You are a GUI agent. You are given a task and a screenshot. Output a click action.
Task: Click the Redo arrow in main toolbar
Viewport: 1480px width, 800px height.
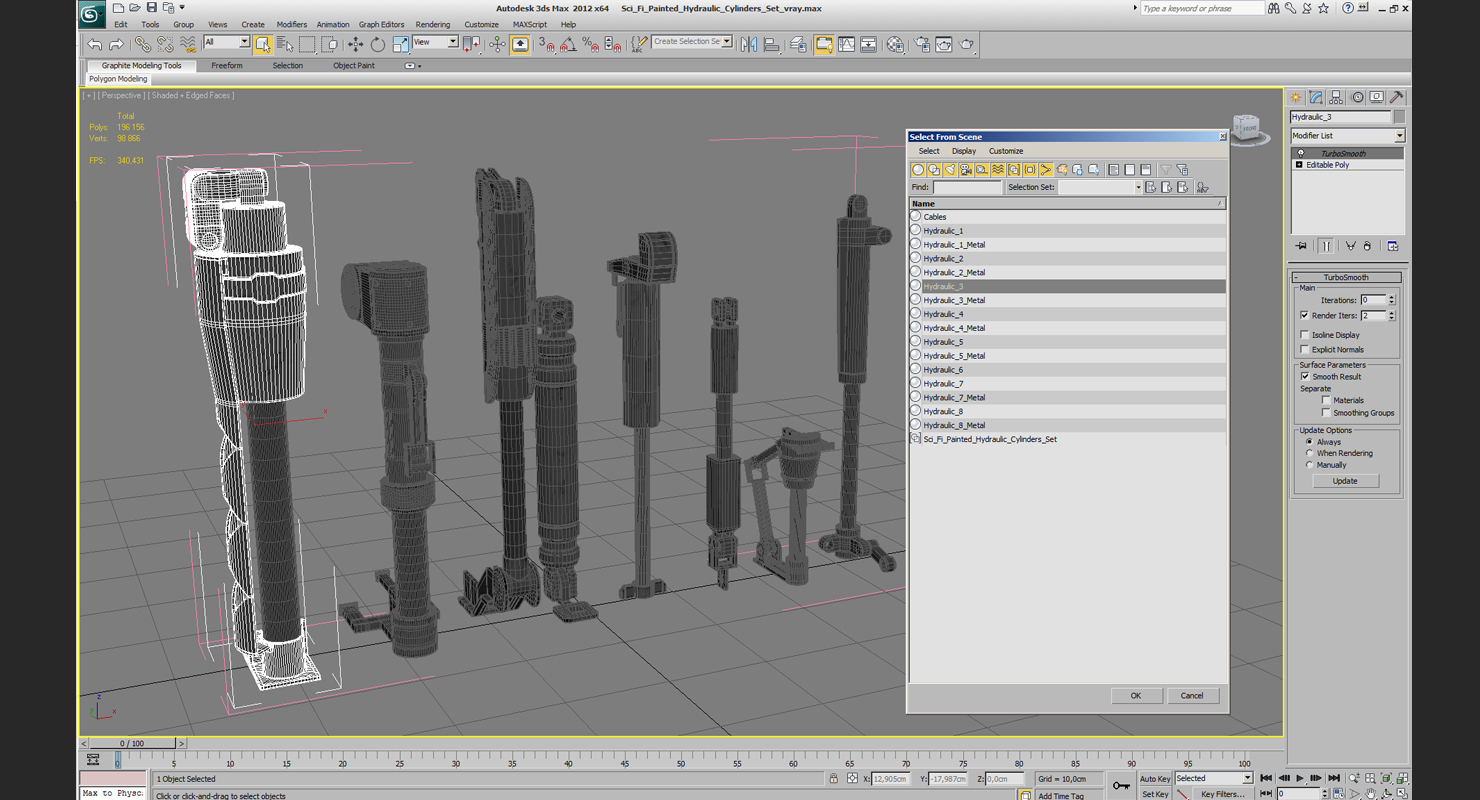click(116, 44)
